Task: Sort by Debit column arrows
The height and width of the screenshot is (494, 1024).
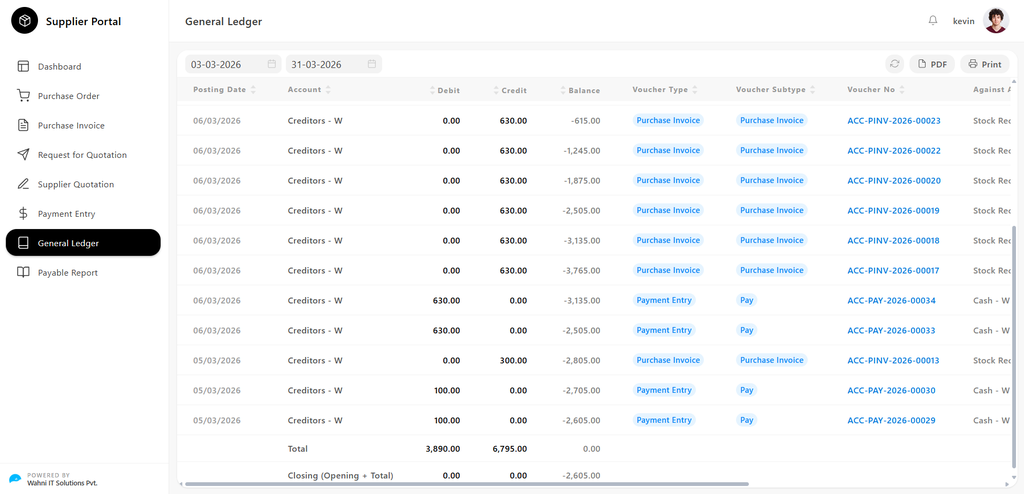Action: pyautogui.click(x=432, y=91)
